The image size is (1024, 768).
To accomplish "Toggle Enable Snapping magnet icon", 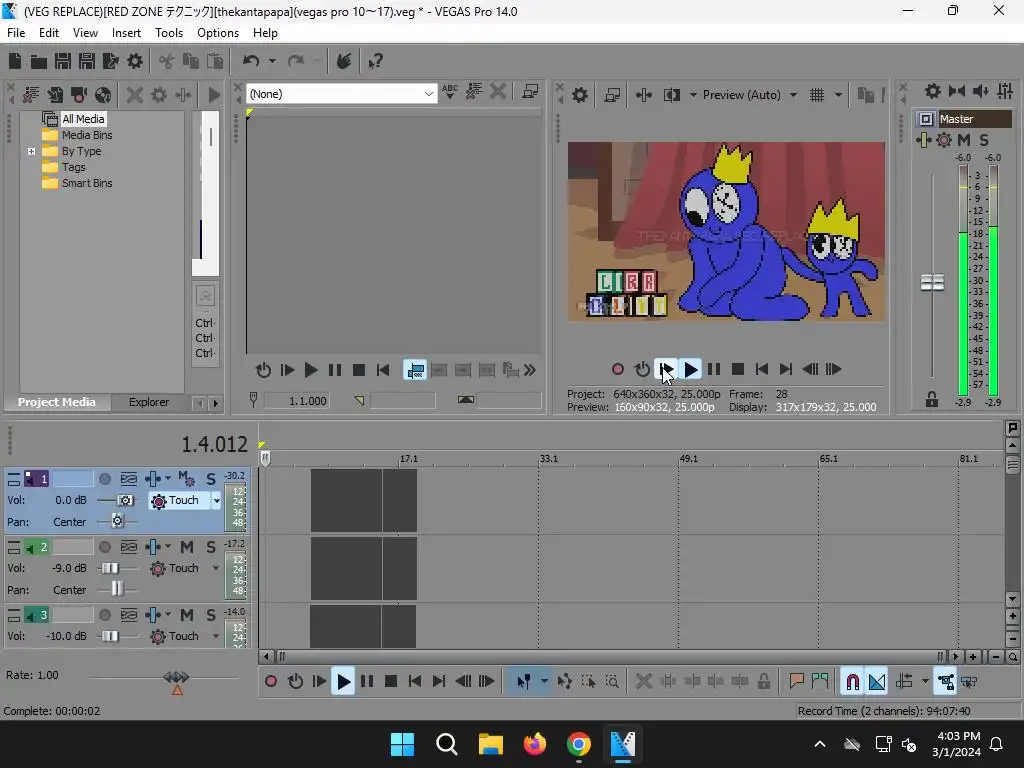I will click(x=852, y=682).
